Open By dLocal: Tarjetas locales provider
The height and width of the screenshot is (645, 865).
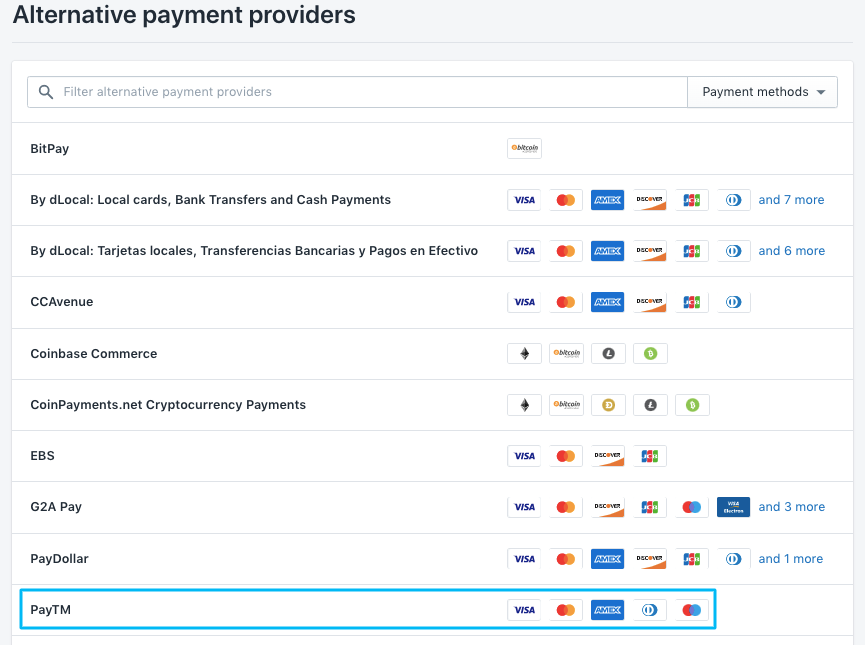coord(432,251)
